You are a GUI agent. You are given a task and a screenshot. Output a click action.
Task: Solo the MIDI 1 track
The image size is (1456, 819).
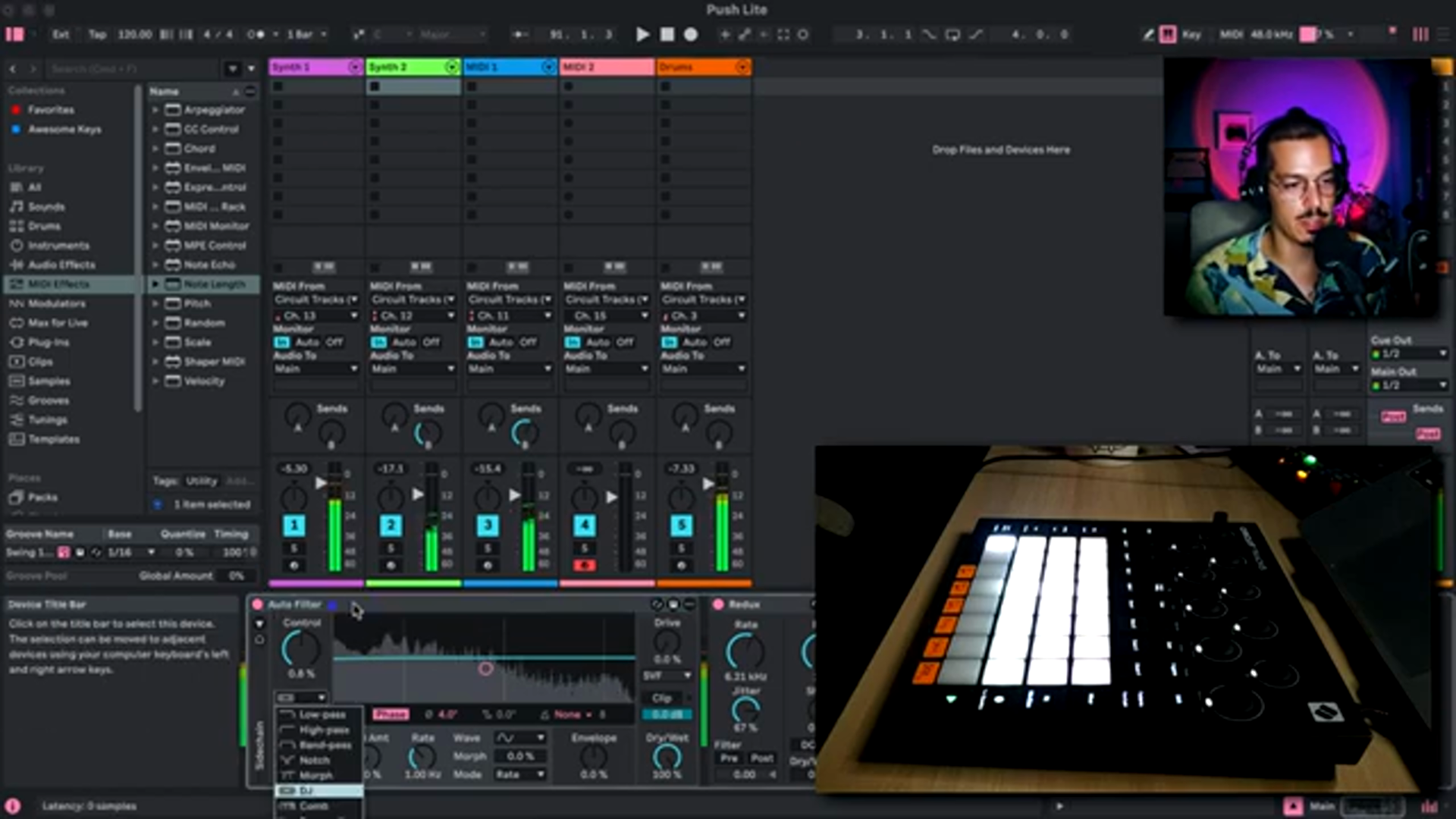486,548
